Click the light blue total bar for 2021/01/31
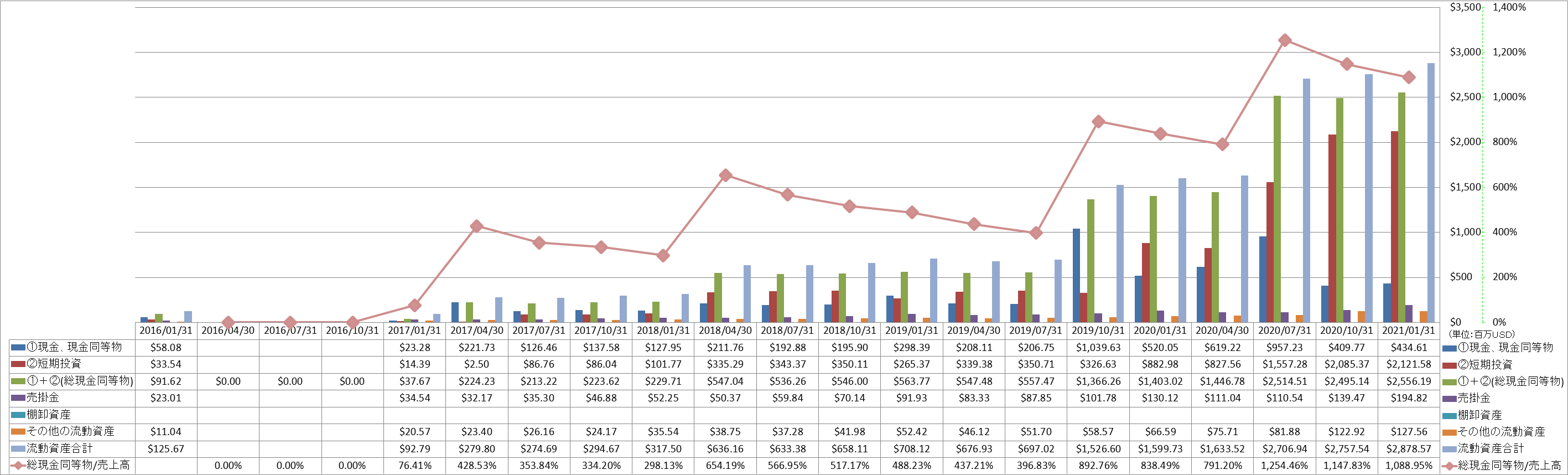 [1431, 193]
